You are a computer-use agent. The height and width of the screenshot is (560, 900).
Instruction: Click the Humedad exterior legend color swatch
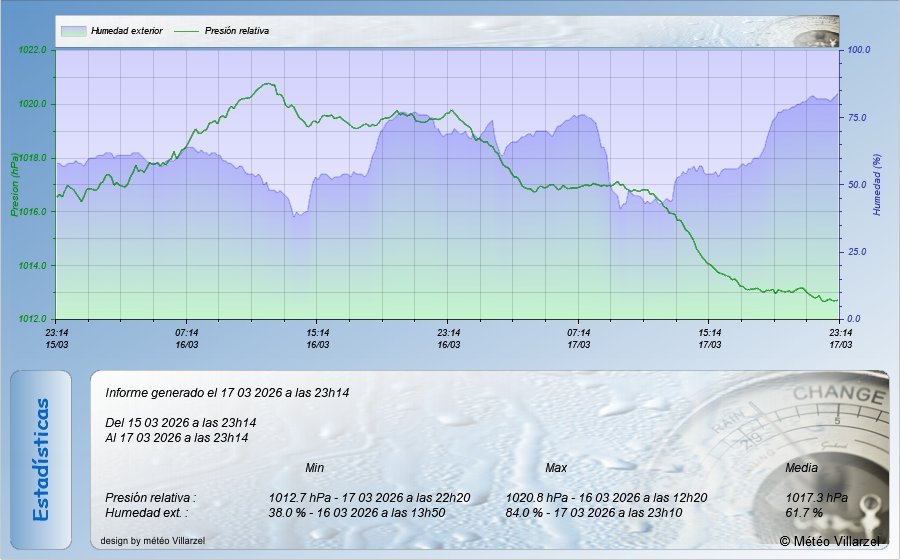[x=73, y=31]
